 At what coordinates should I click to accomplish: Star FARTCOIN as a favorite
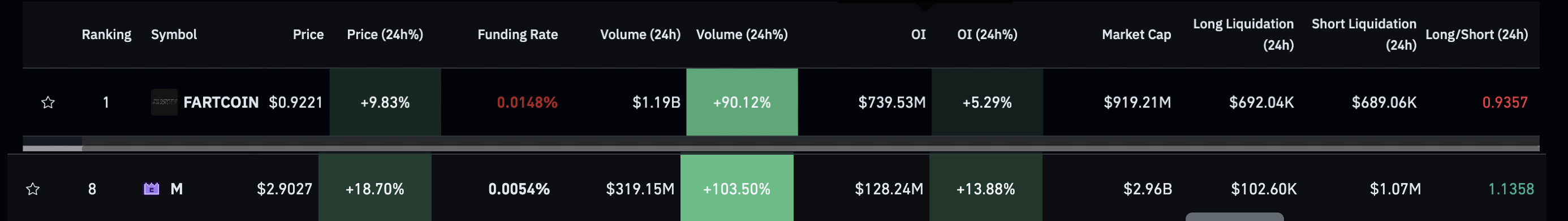pos(48,103)
